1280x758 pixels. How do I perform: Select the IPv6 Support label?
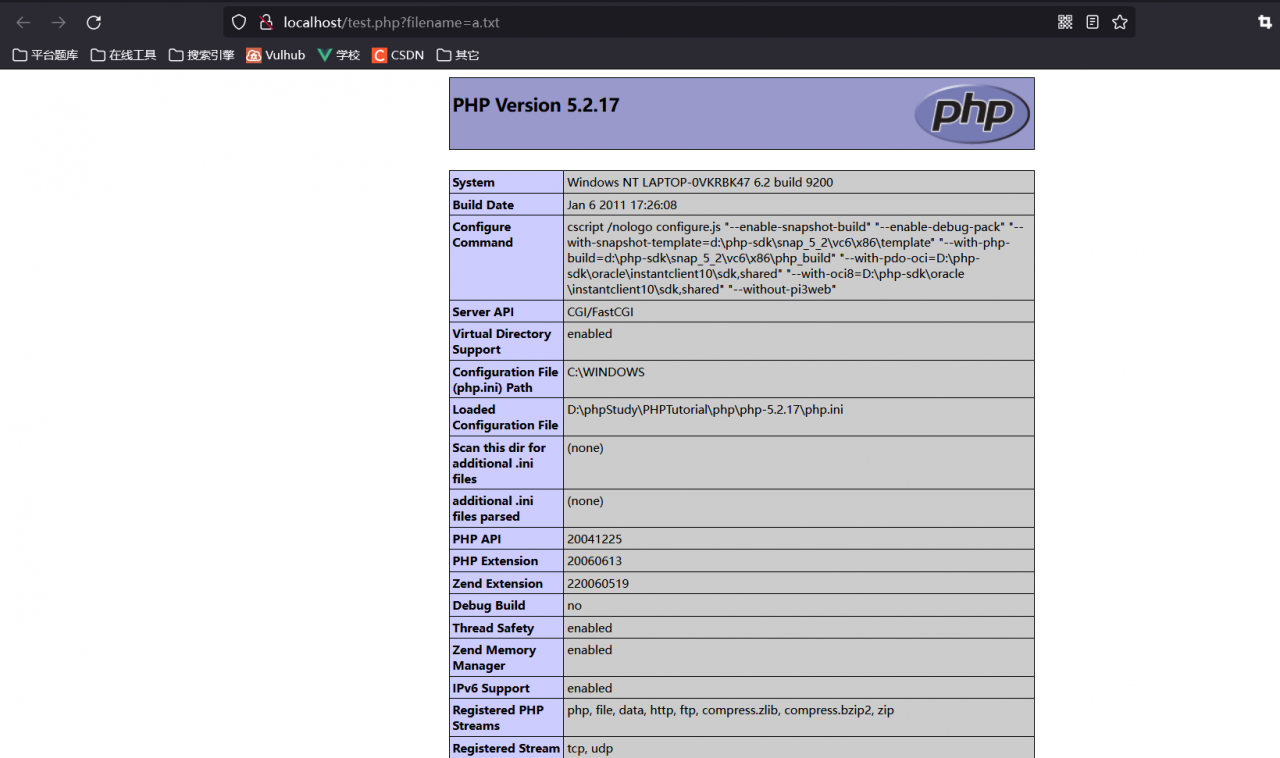coord(491,688)
